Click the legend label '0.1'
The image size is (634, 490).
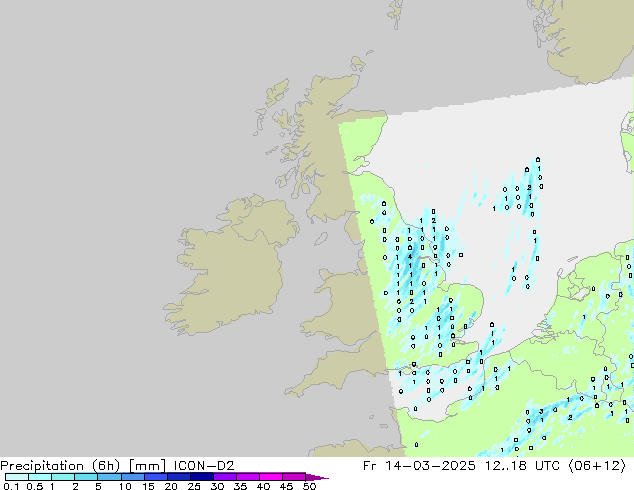(x=10, y=486)
